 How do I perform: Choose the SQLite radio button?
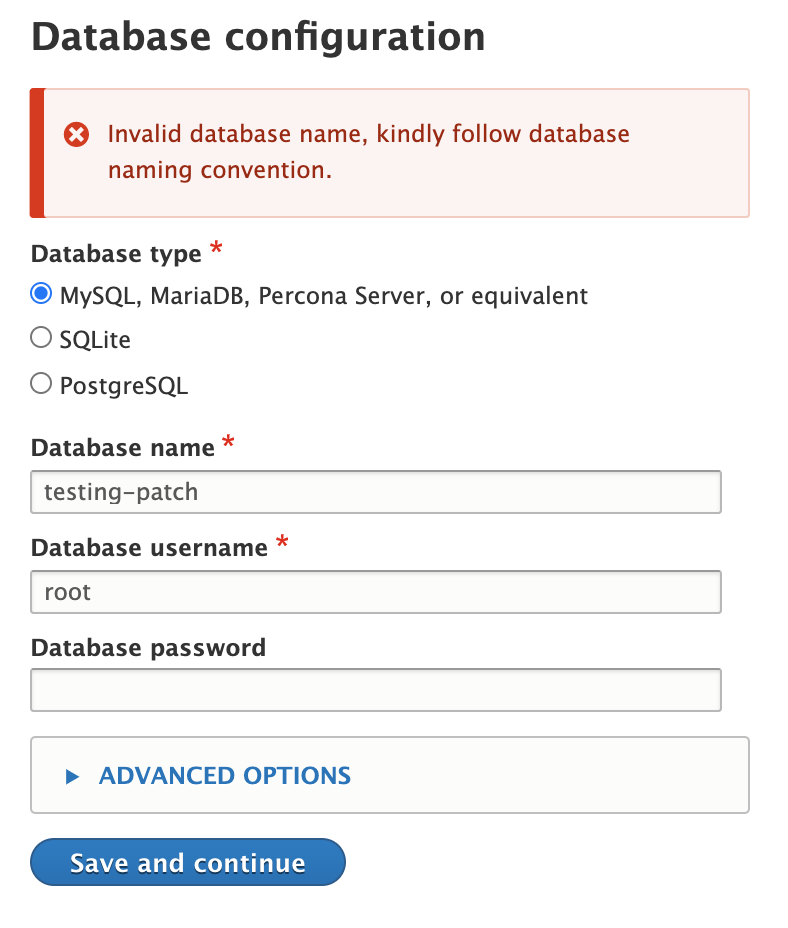point(41,337)
